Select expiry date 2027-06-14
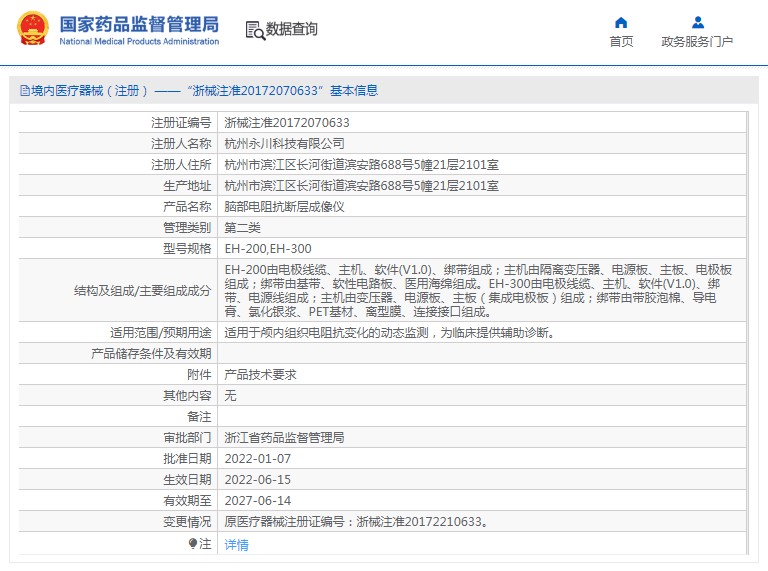The height and width of the screenshot is (571, 768). pyautogui.click(x=258, y=500)
